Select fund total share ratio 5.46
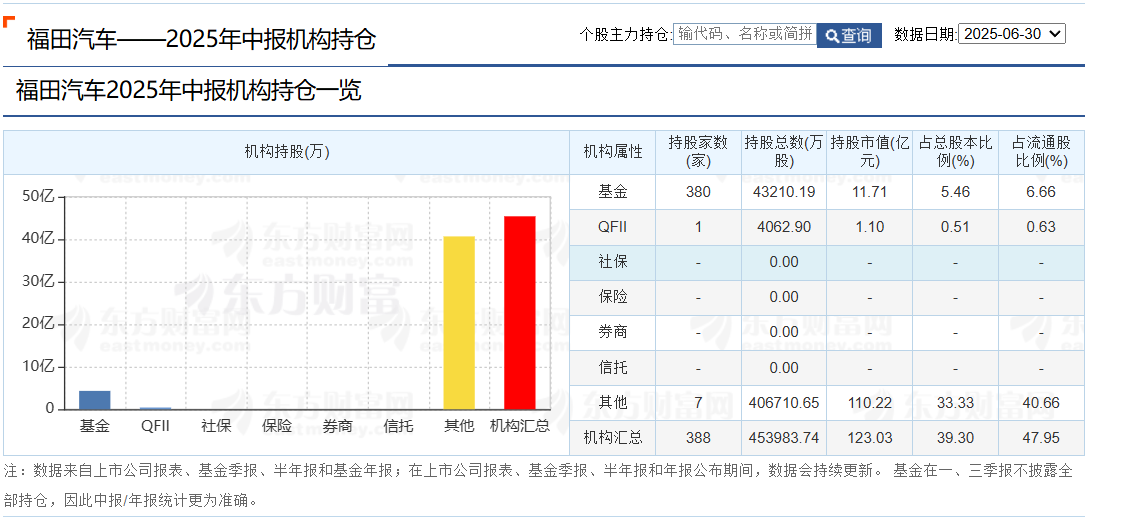1135x529 pixels. tap(955, 192)
